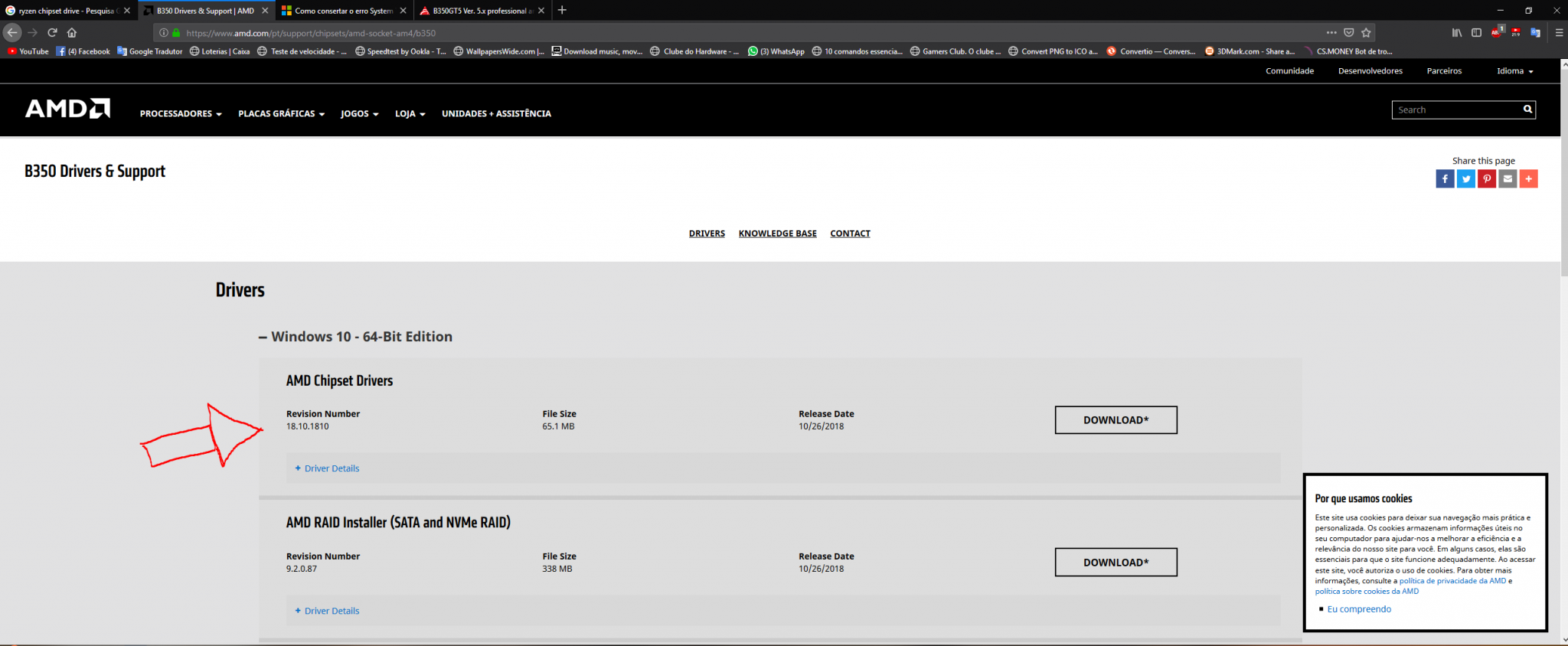Open Speedtest by Ookla bookmark
The width and height of the screenshot is (1568, 646).
400,51
